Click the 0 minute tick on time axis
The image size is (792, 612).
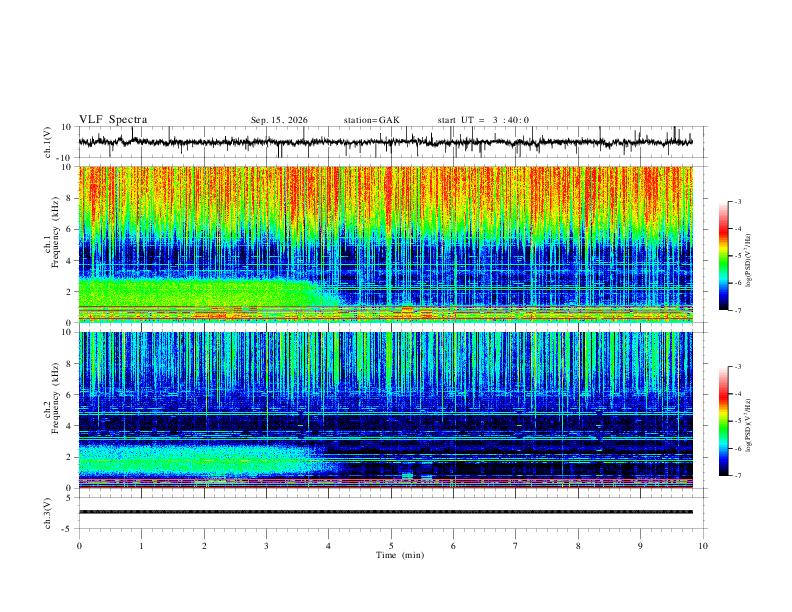point(79,546)
